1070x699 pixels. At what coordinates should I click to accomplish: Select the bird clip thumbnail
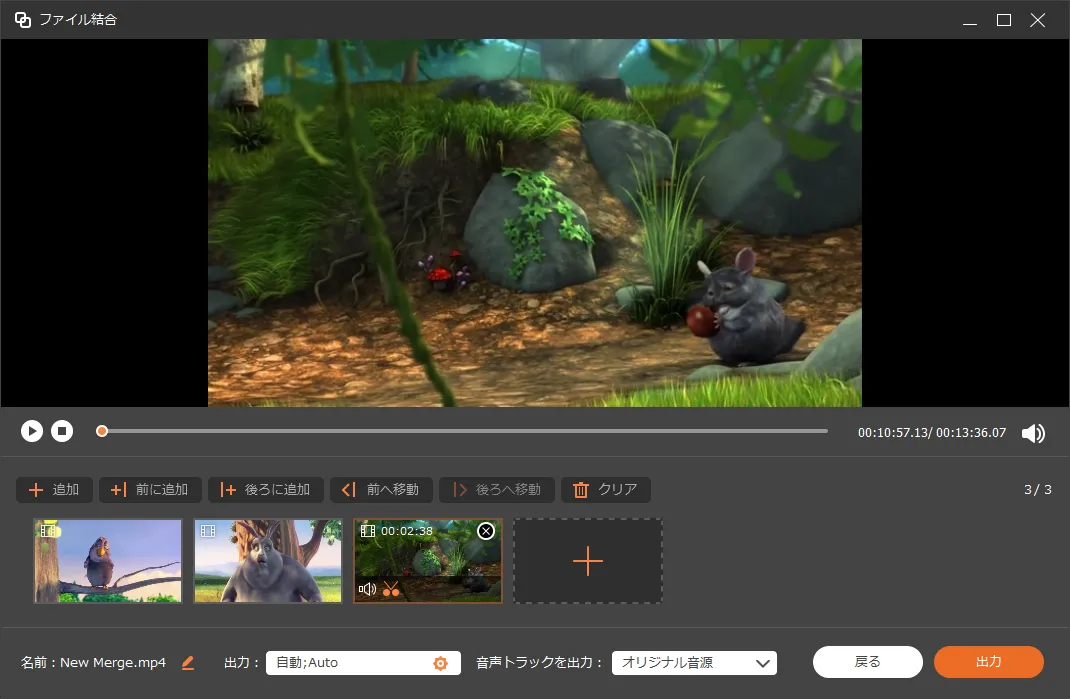pyautogui.click(x=108, y=561)
